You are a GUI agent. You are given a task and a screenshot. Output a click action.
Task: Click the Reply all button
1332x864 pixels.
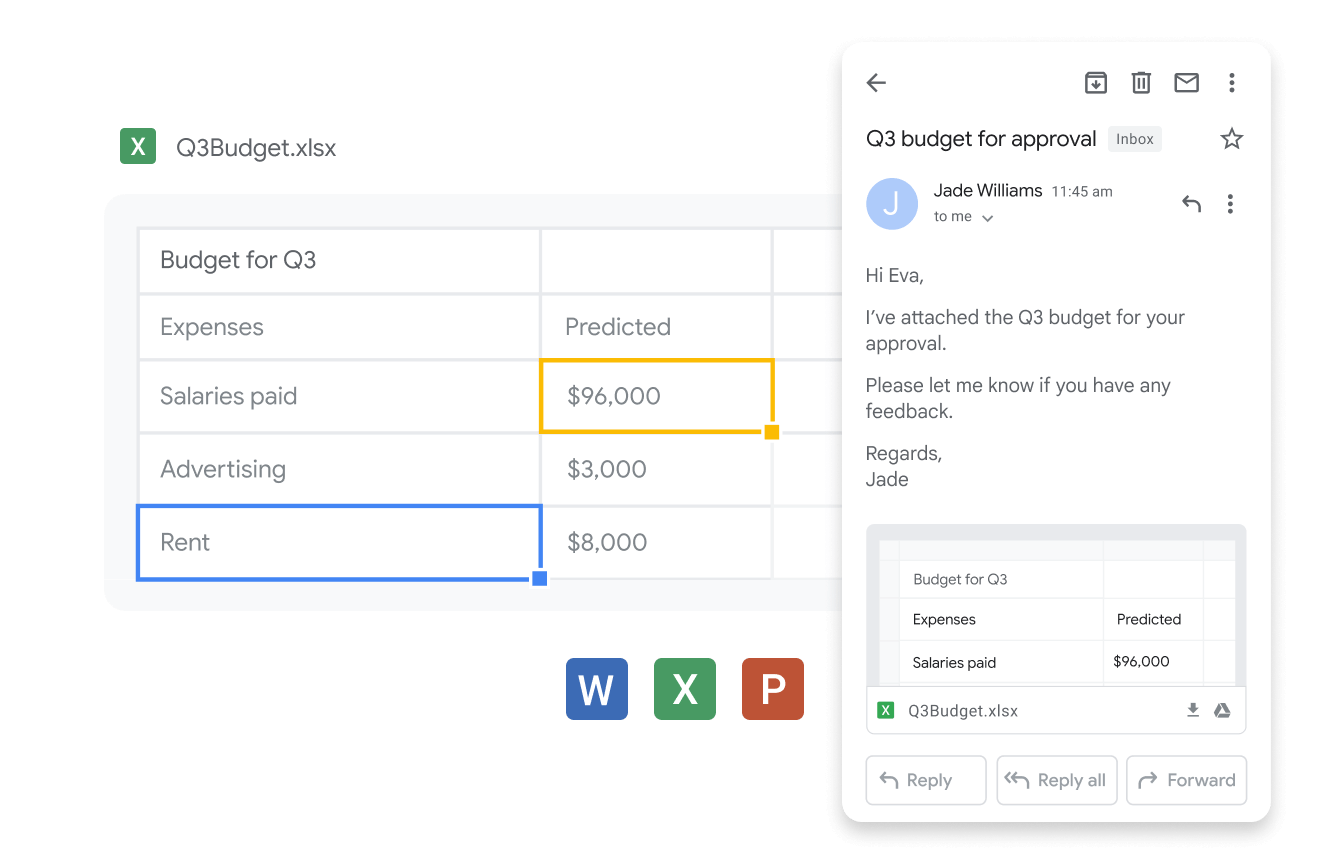[x=1056, y=780]
